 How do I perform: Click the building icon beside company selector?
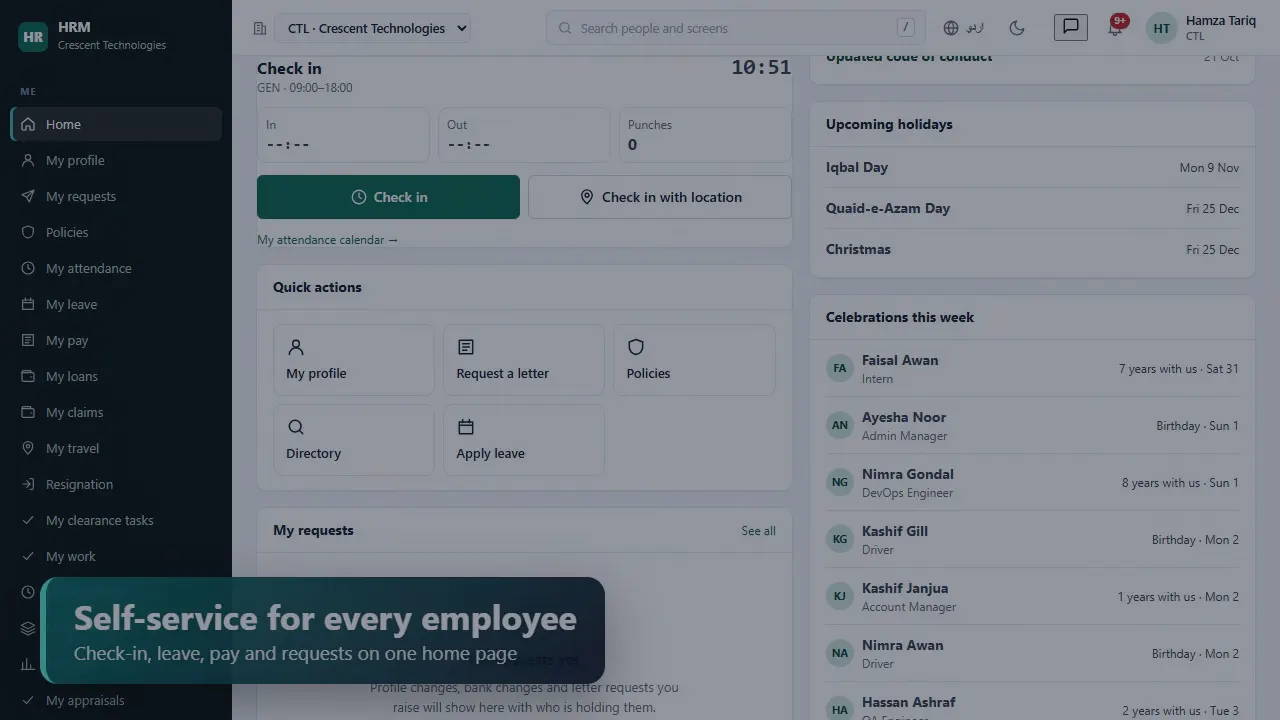[x=260, y=28]
